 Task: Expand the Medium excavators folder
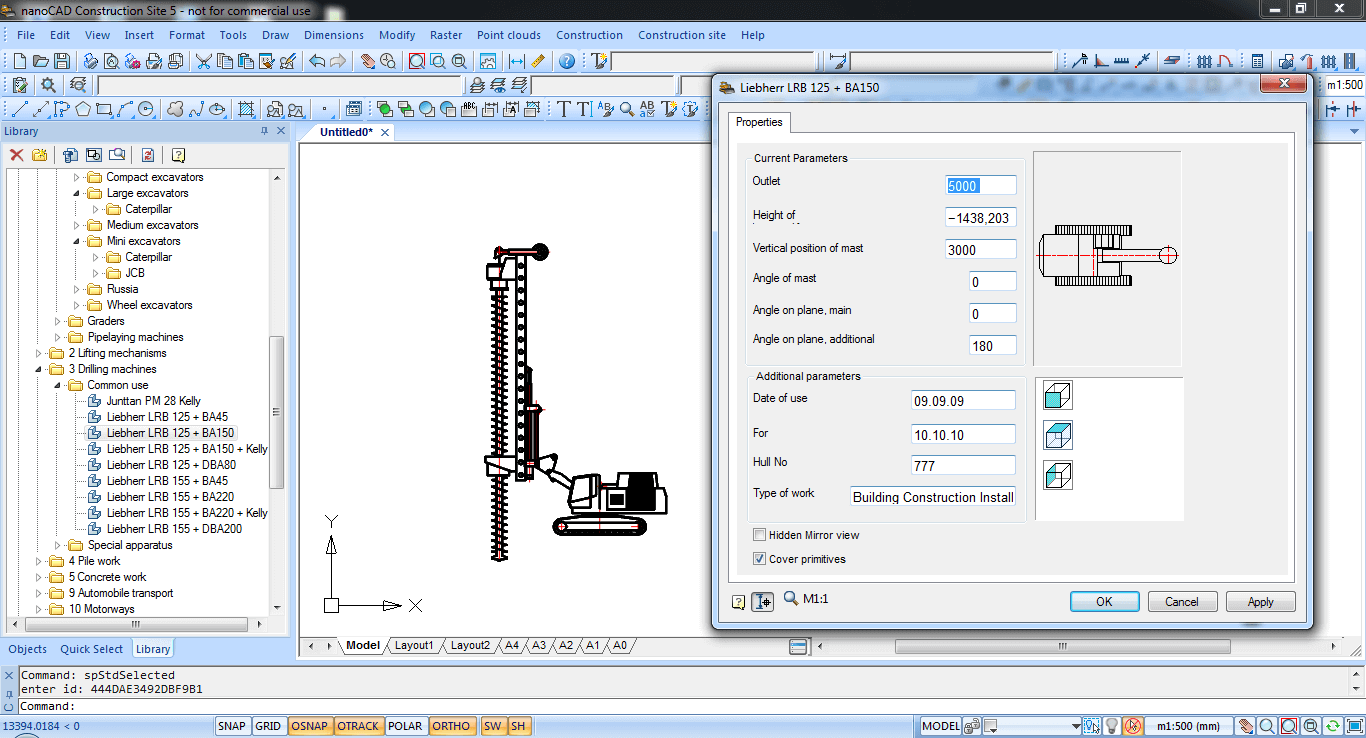(76, 225)
